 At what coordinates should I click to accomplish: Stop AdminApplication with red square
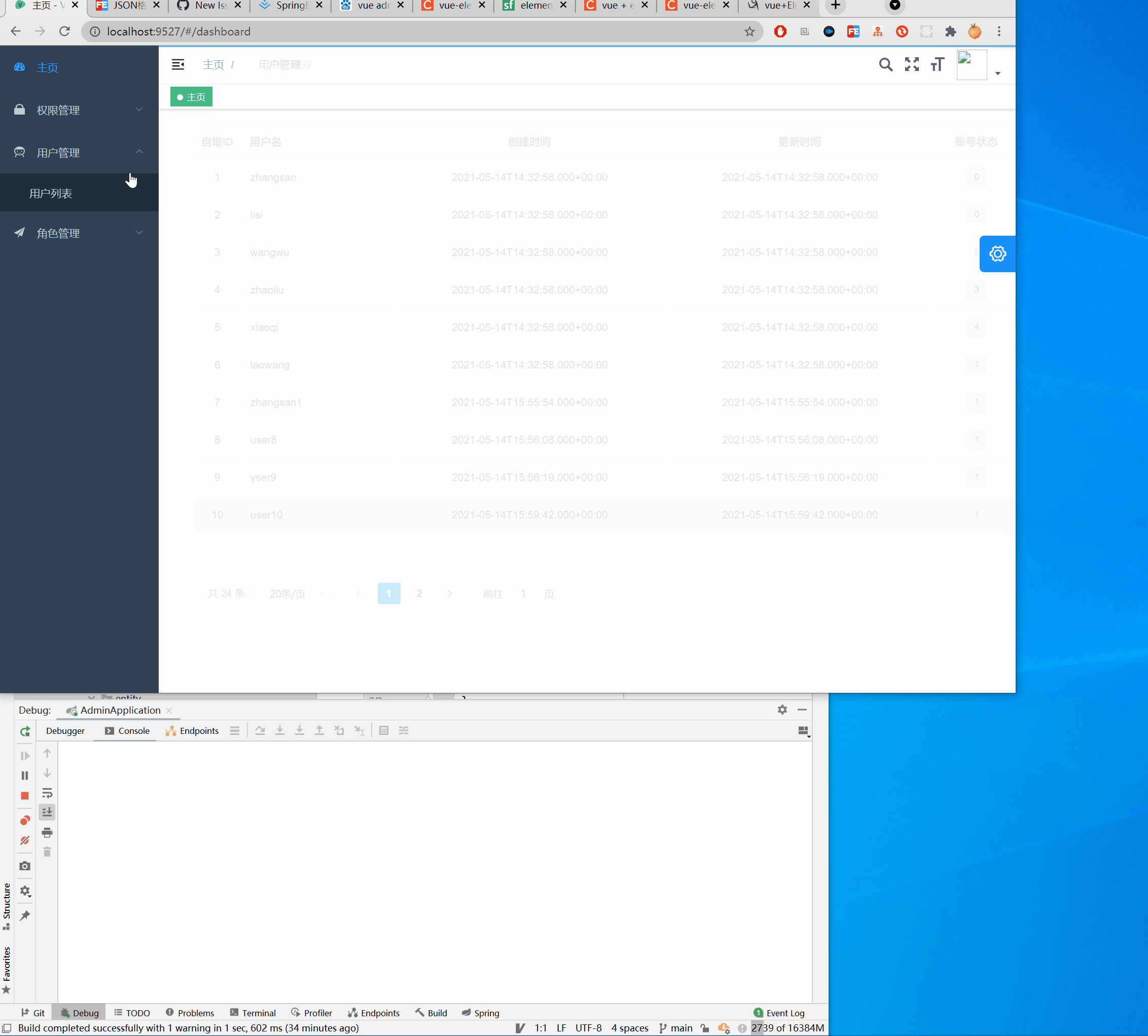tap(25, 796)
